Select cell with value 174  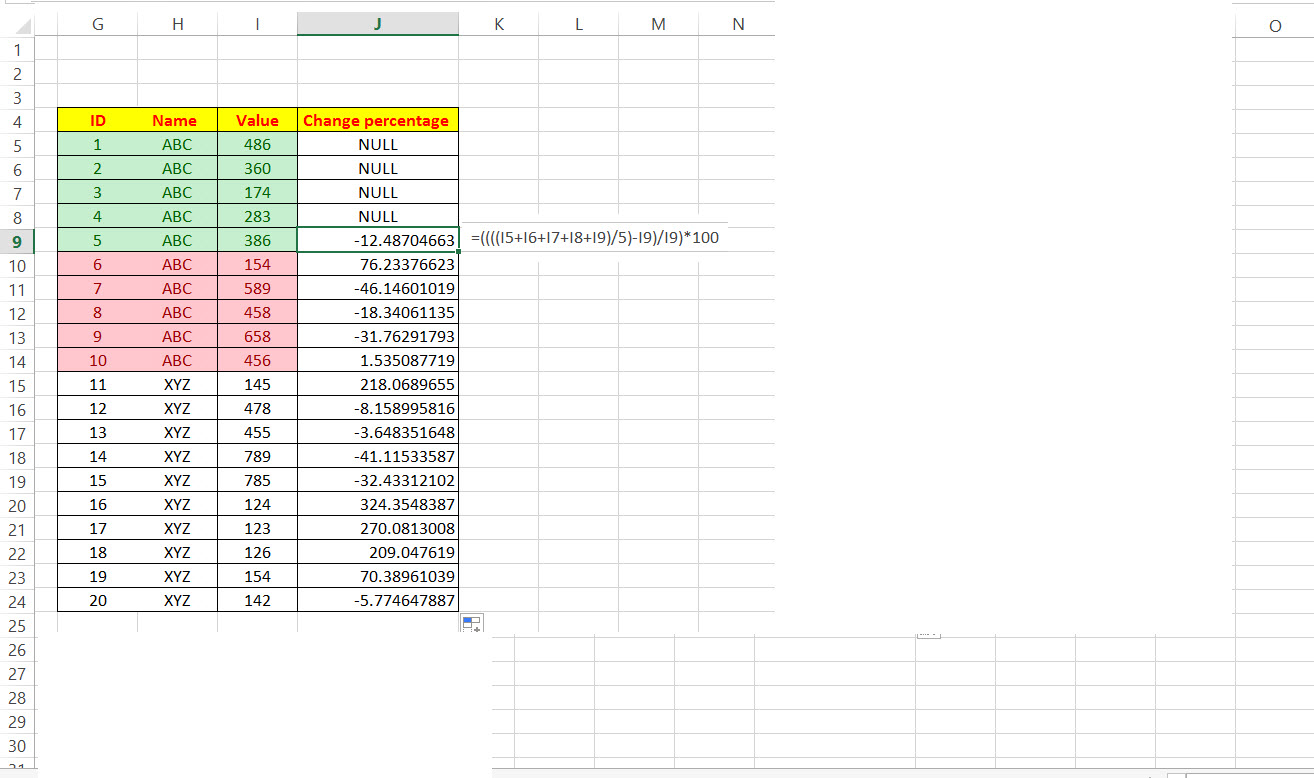pyautogui.click(x=257, y=192)
